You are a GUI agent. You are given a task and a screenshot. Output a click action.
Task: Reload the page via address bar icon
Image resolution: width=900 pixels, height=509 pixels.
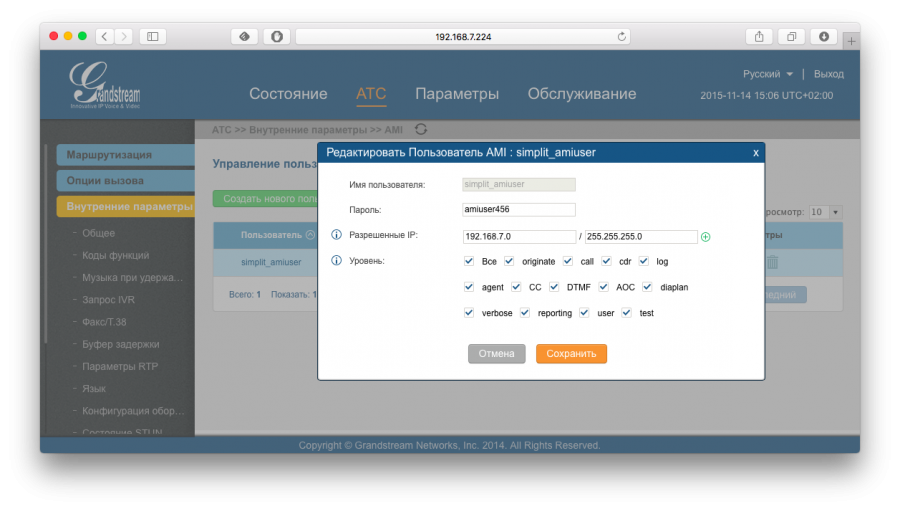tap(622, 37)
